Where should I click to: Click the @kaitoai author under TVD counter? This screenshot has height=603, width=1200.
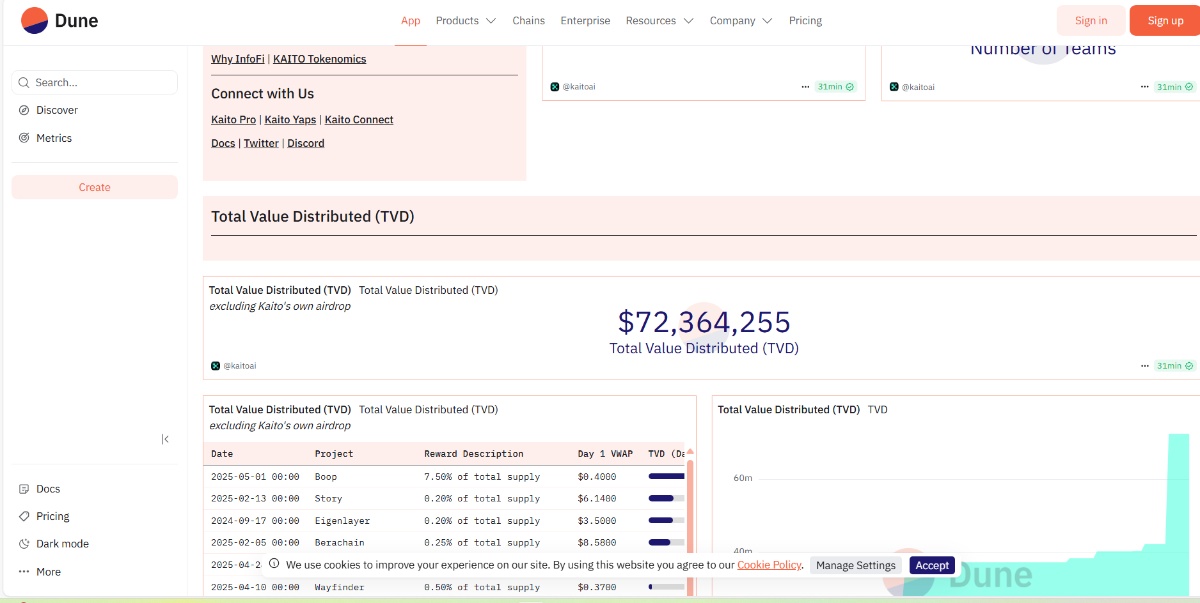tap(238, 366)
